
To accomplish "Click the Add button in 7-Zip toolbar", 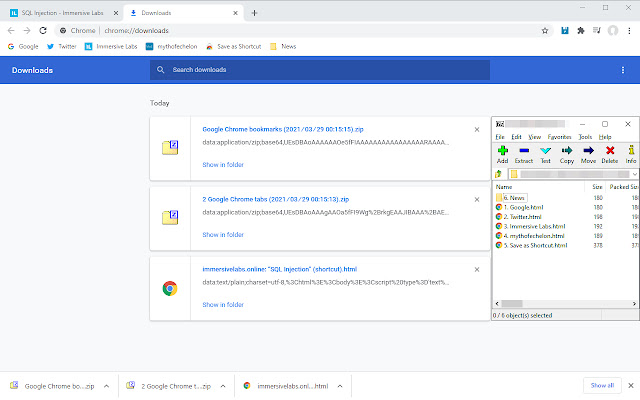I will 503,152.
